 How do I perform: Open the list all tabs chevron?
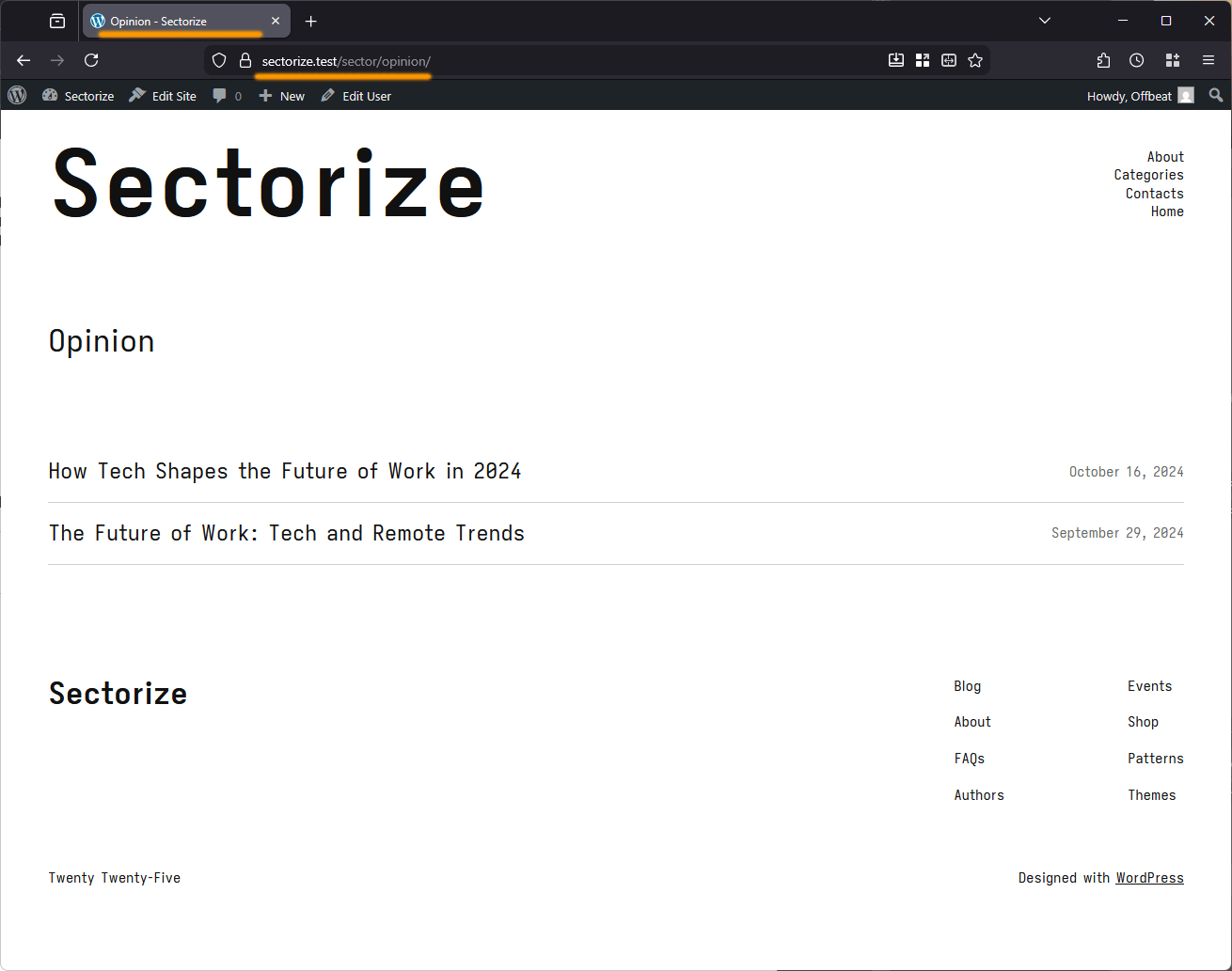[1044, 20]
